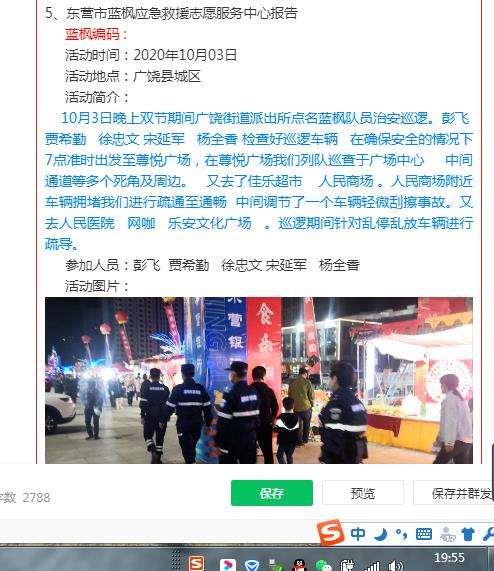This screenshot has width=494, height=571.
Task: Click Sogou user account icon
Action: point(447,534)
